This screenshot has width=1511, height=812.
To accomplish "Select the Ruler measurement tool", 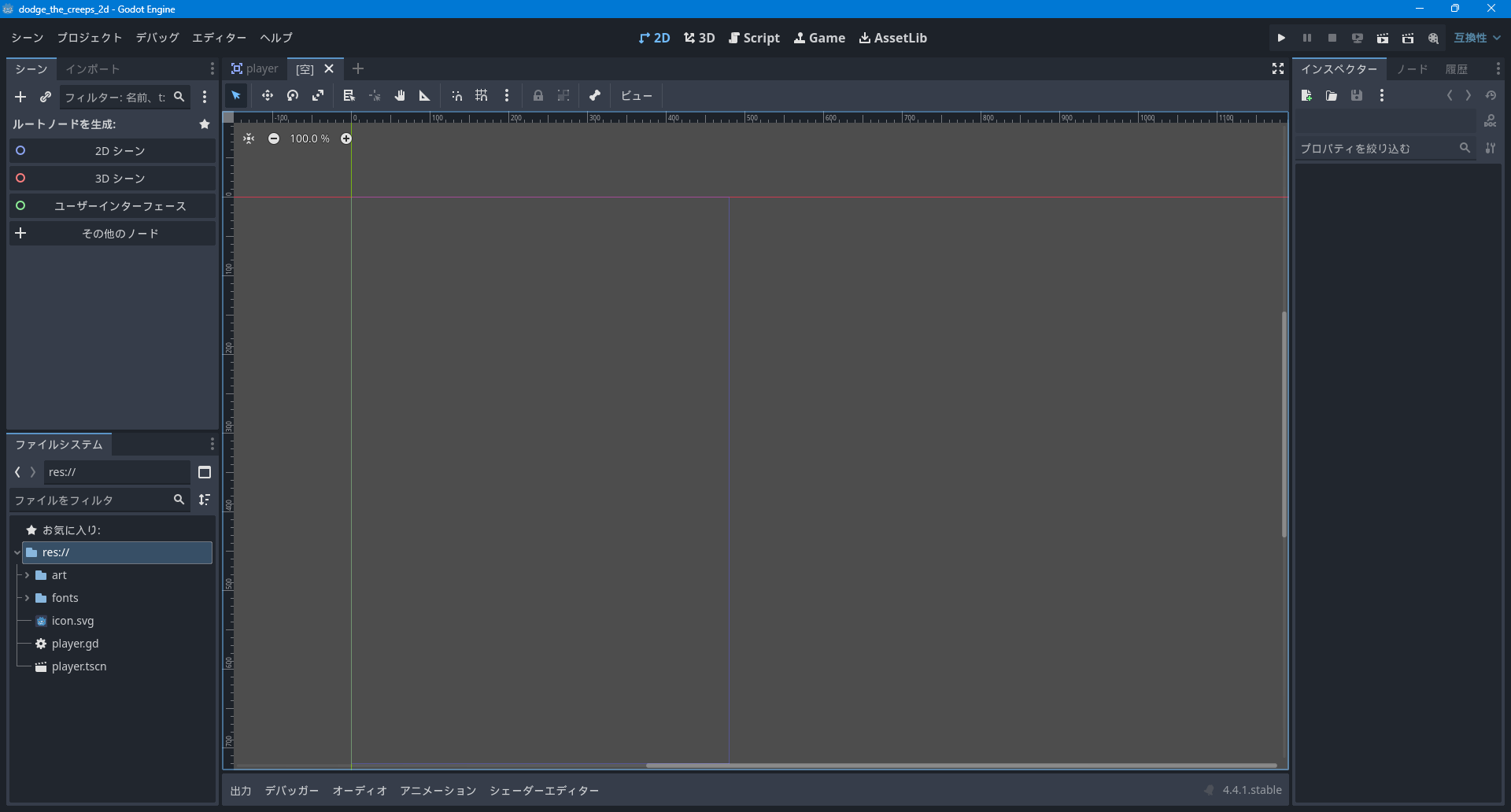I will (x=425, y=95).
